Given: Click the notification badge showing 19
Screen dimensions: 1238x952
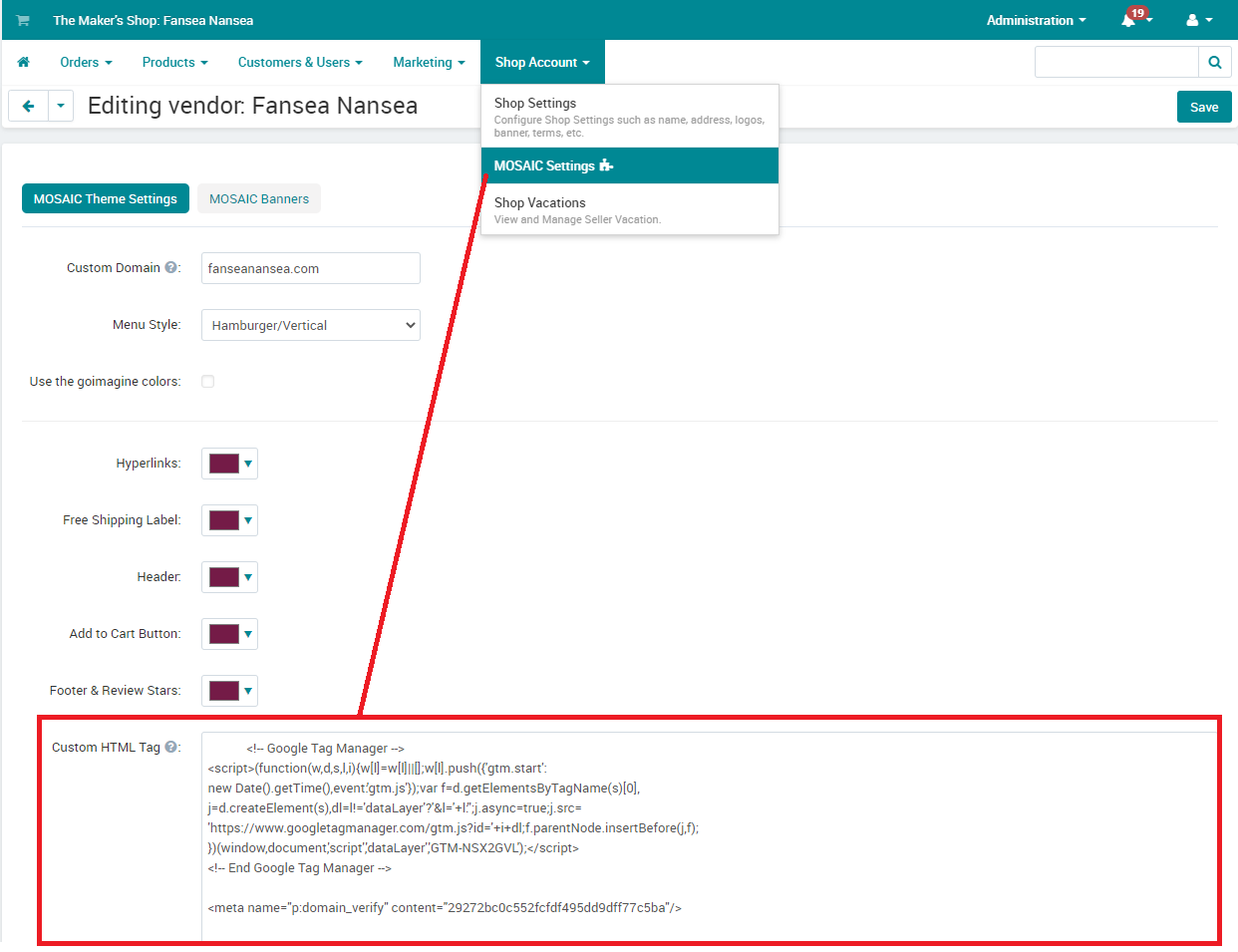Looking at the screenshot, I should [x=1137, y=11].
